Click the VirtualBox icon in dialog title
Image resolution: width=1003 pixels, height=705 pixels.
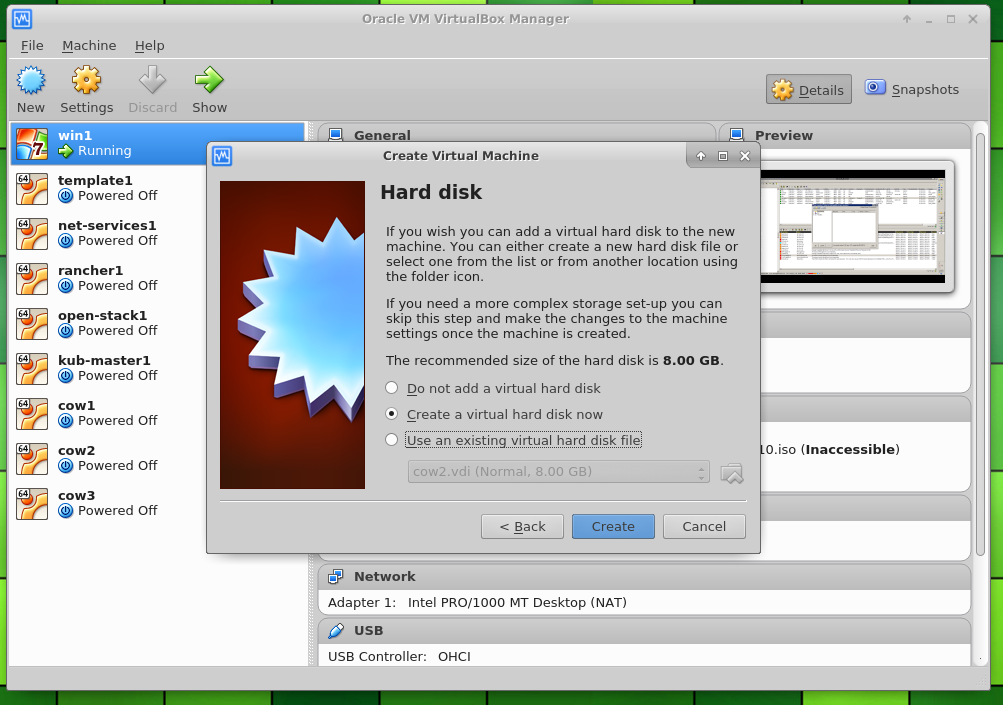(x=222, y=156)
